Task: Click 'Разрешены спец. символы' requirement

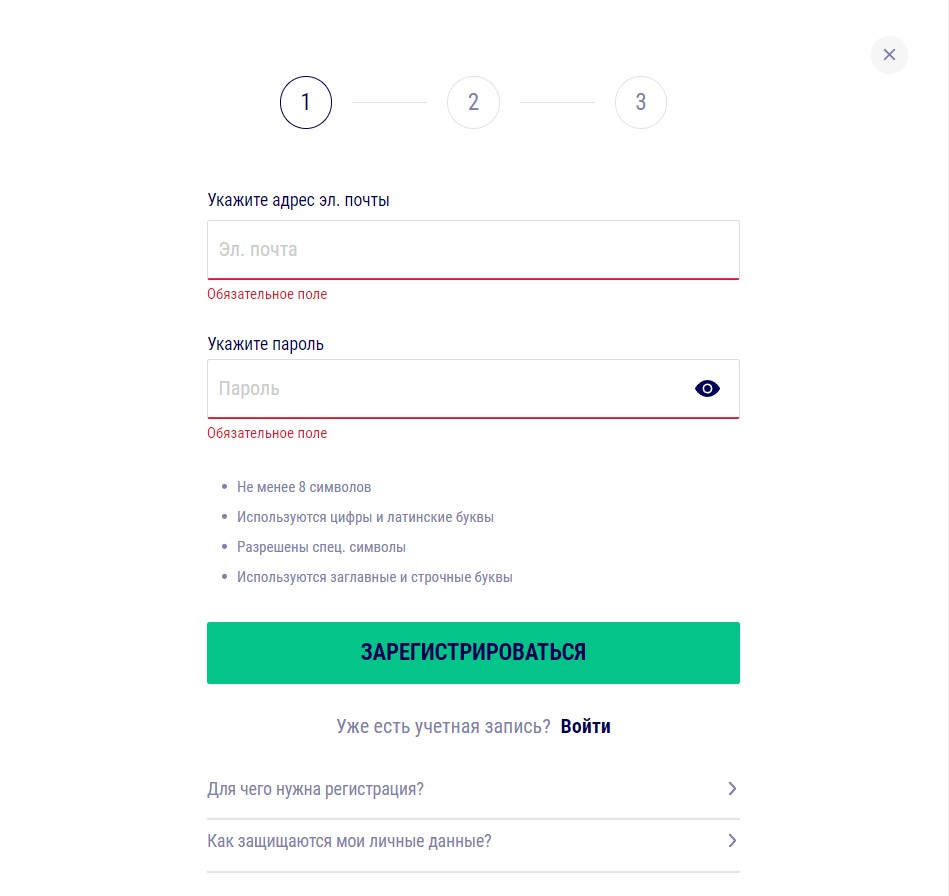Action: point(321,547)
